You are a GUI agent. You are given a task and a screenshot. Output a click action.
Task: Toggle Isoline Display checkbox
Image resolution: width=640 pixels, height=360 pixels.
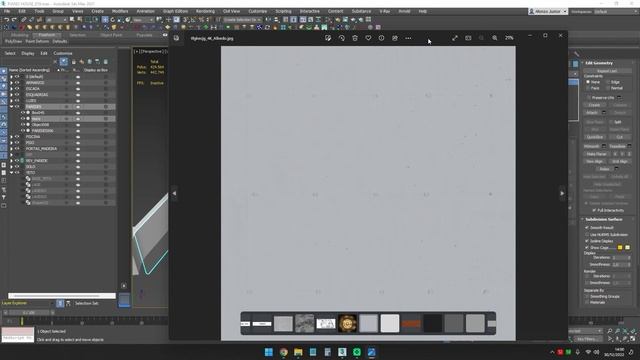587,241
